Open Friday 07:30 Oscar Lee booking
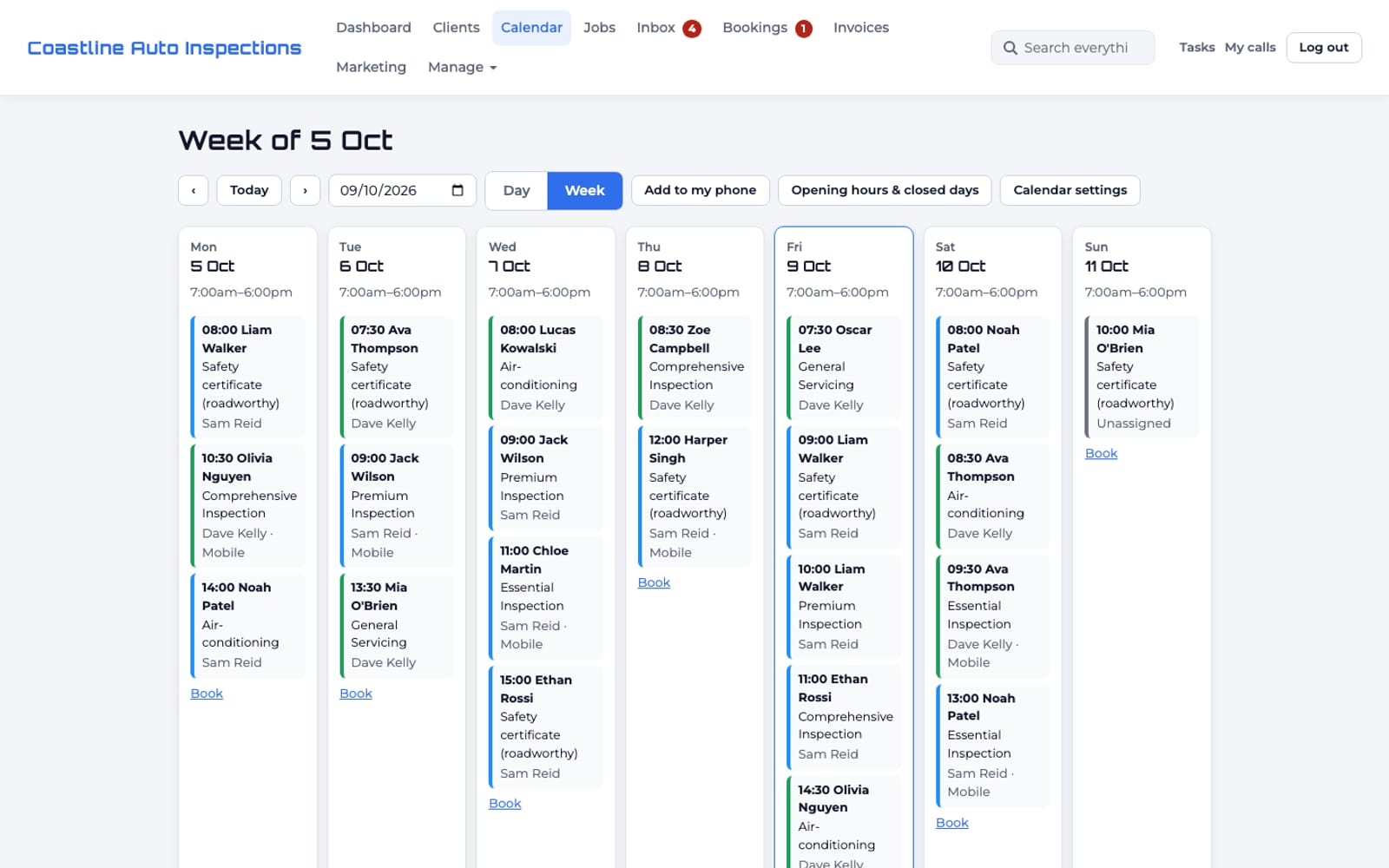This screenshot has height=868, width=1389. (844, 367)
